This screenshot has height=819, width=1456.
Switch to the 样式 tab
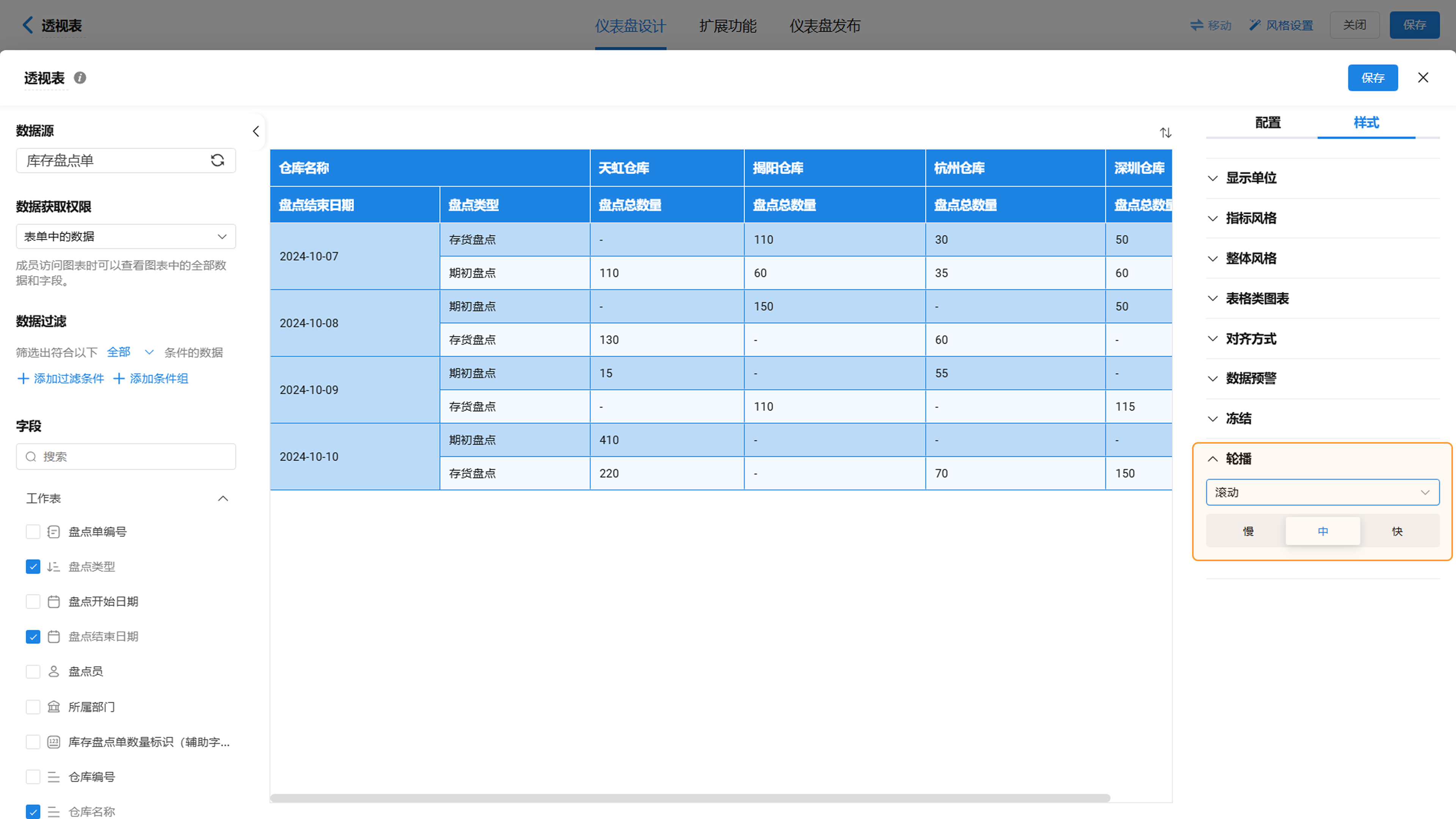coord(1366,122)
